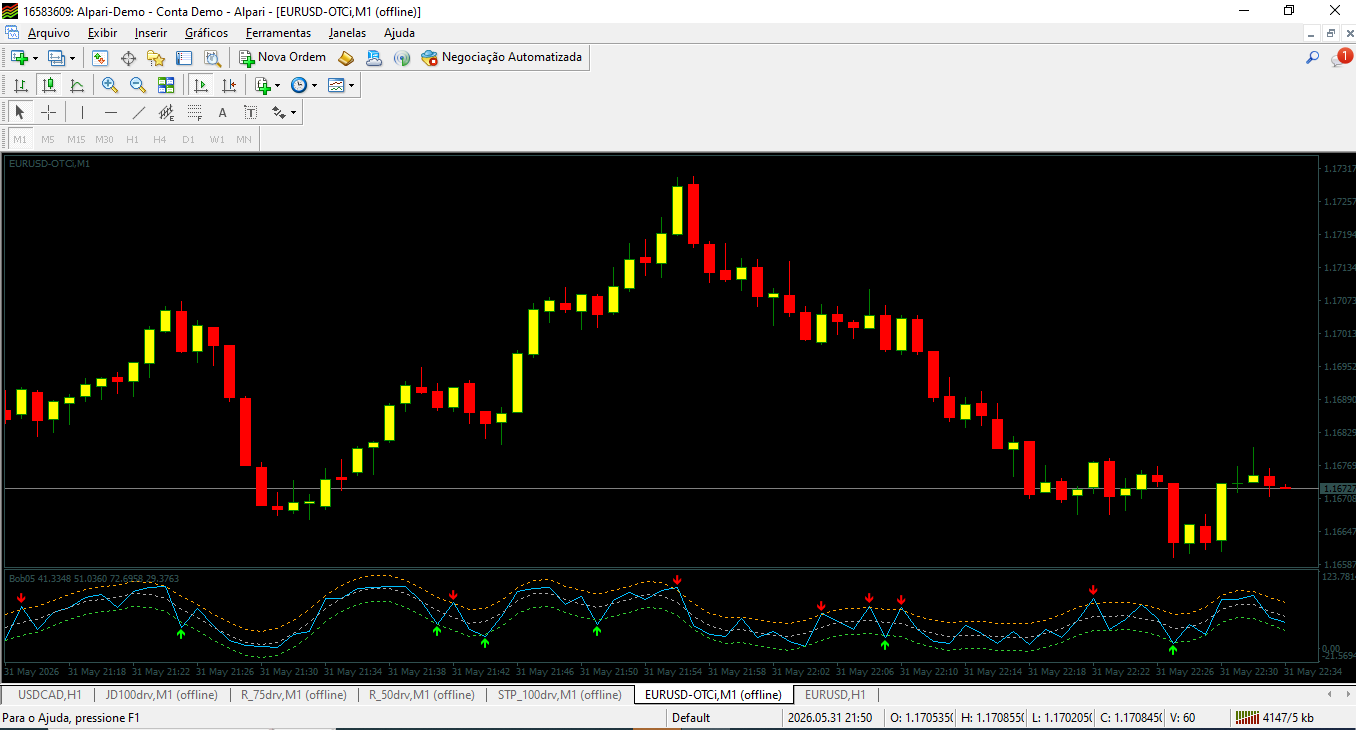Open the Gráficos menu

point(206,33)
